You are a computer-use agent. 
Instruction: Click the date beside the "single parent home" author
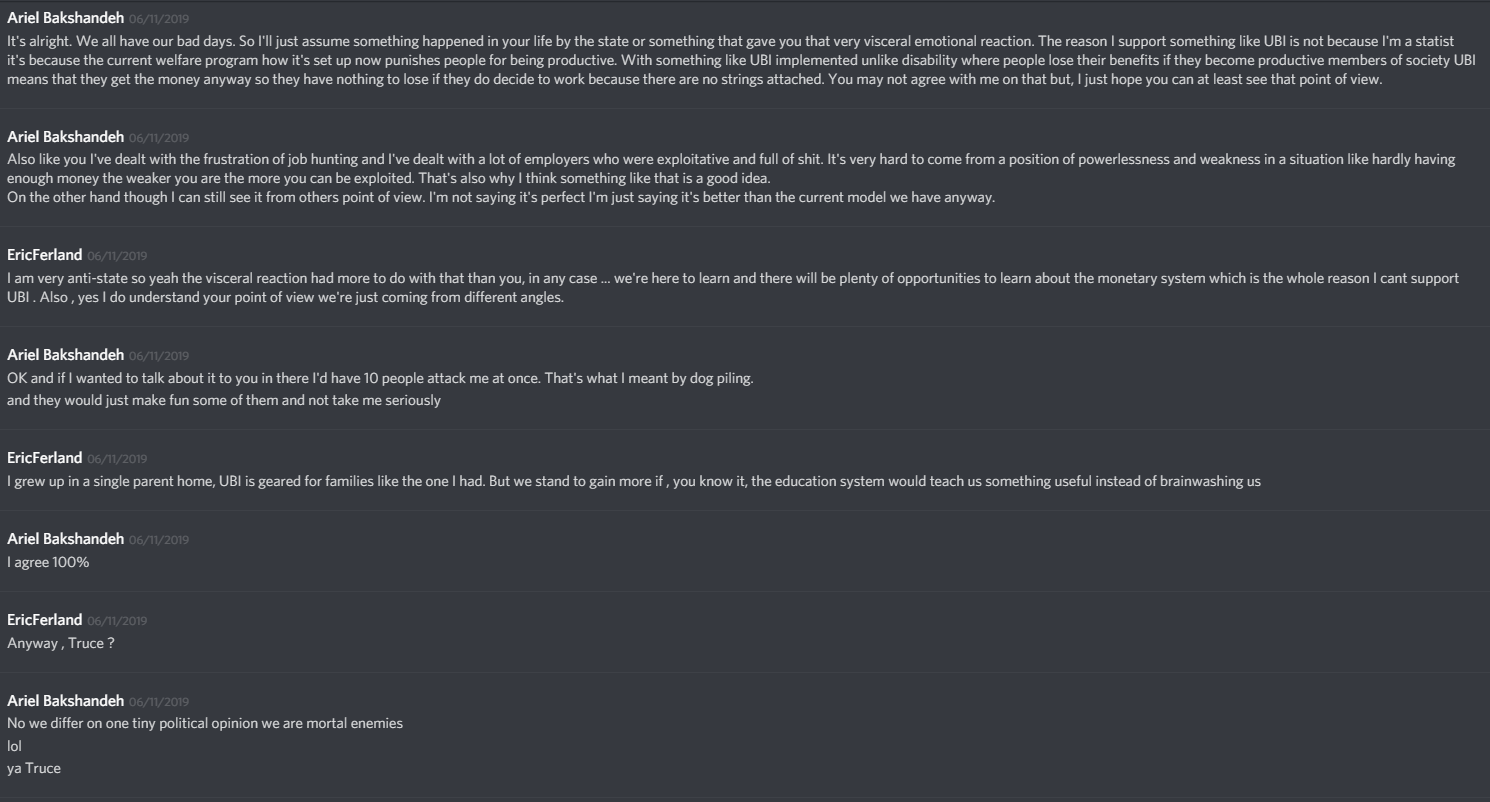pos(117,459)
